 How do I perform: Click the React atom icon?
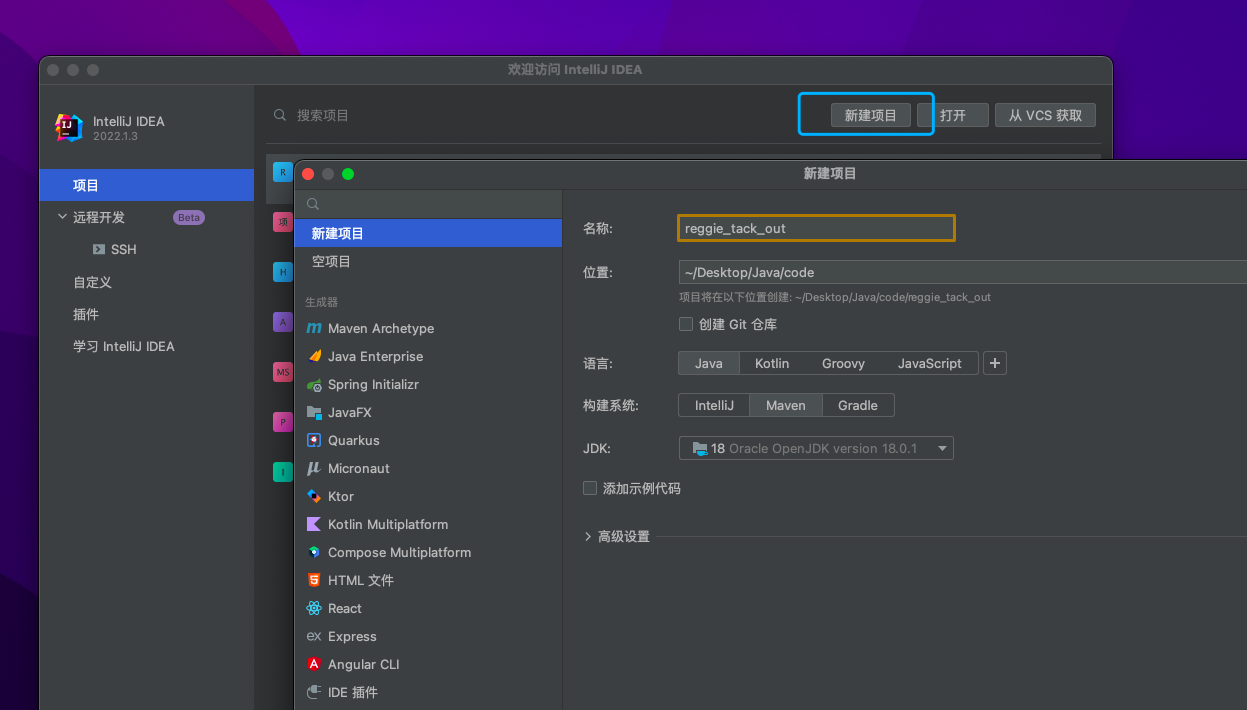coord(314,608)
